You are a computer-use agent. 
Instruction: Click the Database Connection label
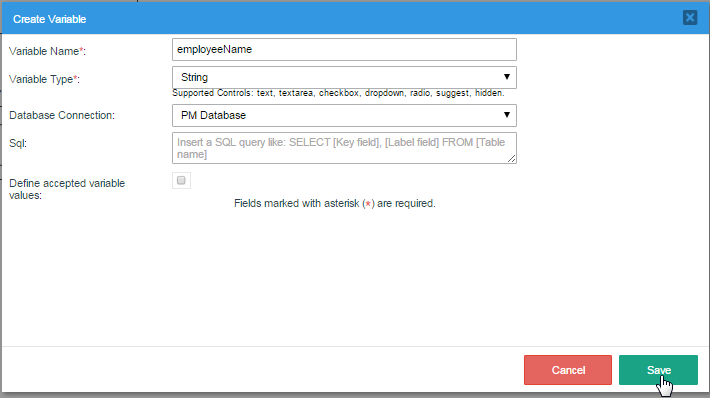(62, 115)
